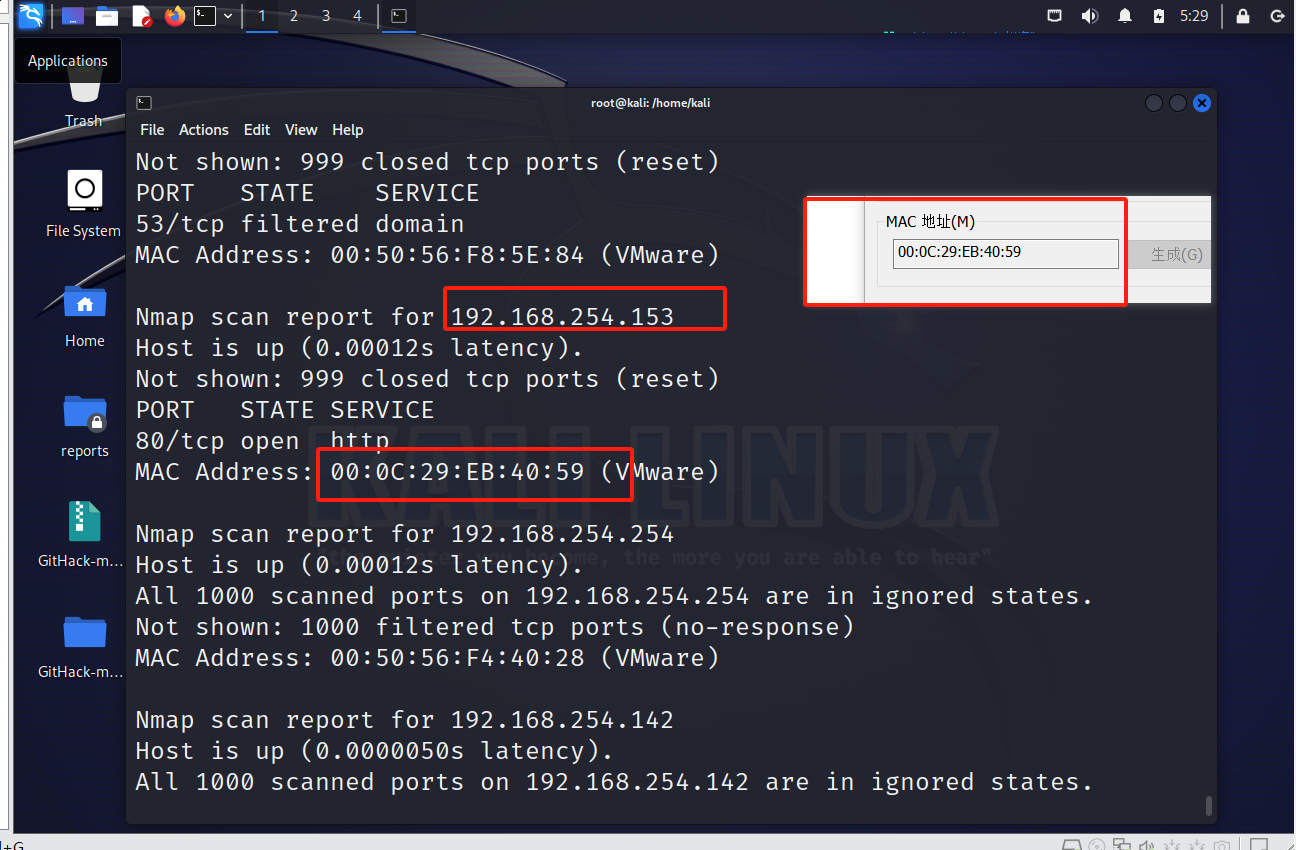The image size is (1296, 850).
Task: Open the Kali dragon applications menu
Action: pos(31,16)
